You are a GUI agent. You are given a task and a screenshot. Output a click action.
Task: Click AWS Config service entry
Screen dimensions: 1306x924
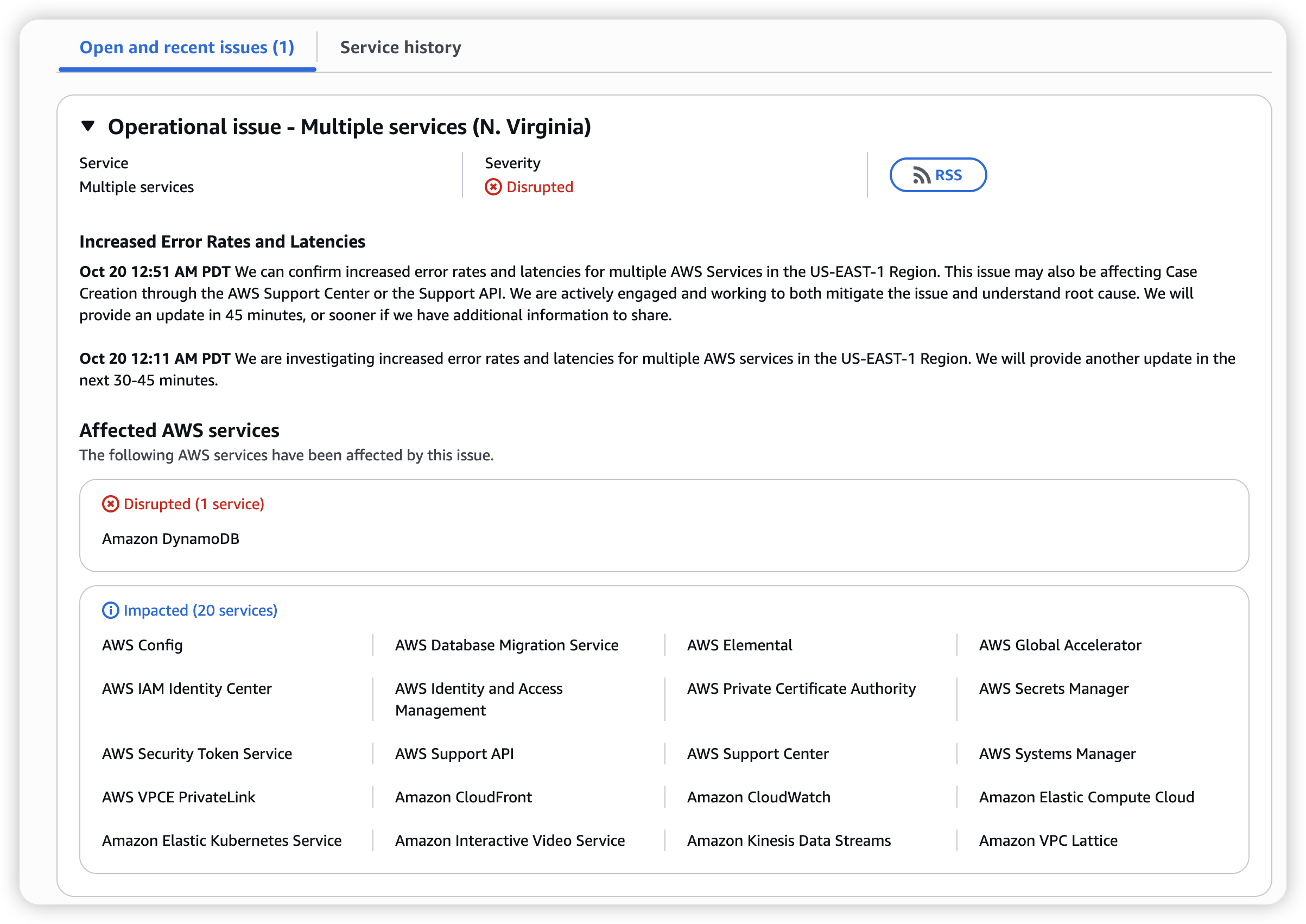pyautogui.click(x=142, y=645)
